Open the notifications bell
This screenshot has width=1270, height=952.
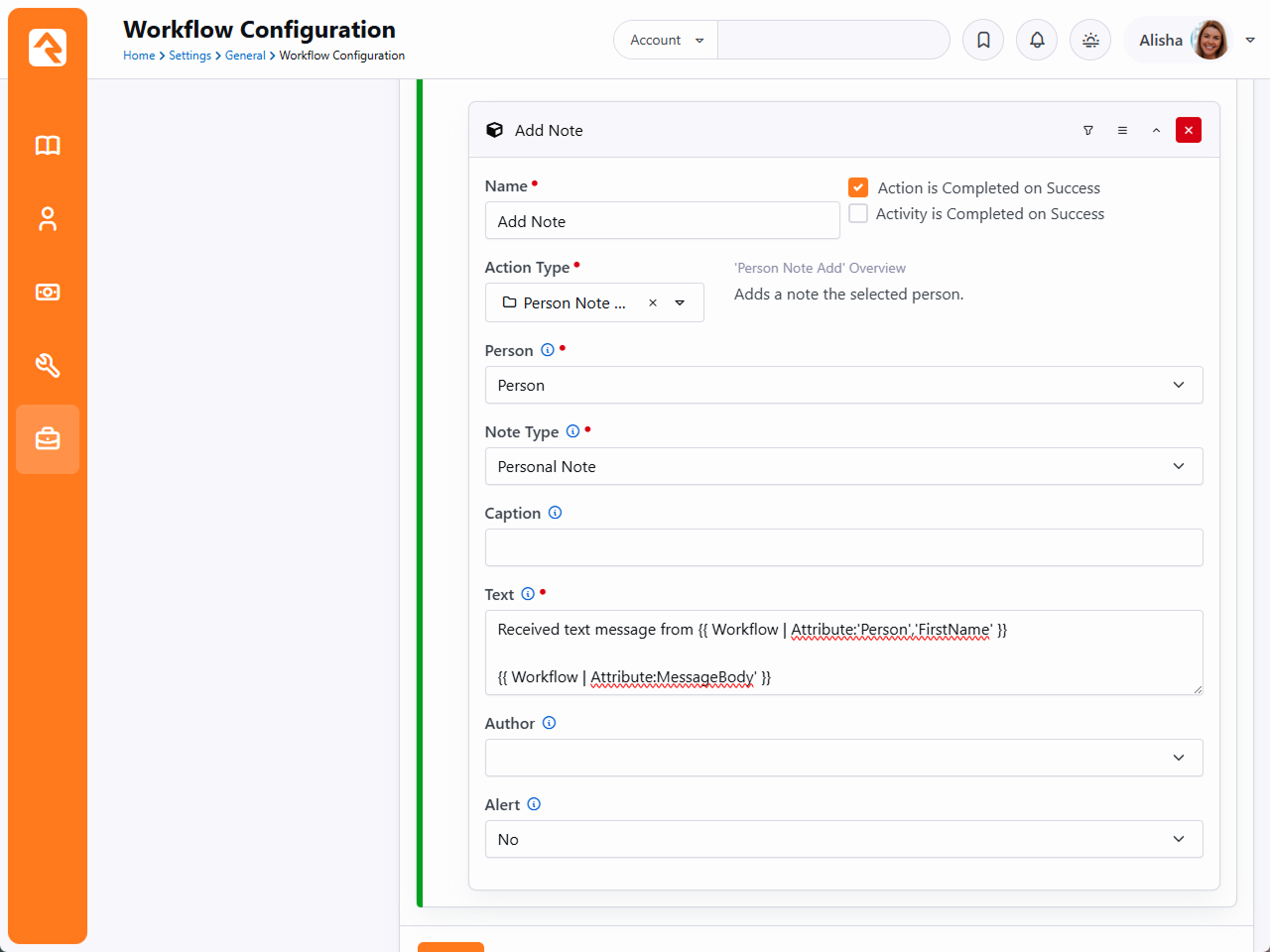point(1037,40)
